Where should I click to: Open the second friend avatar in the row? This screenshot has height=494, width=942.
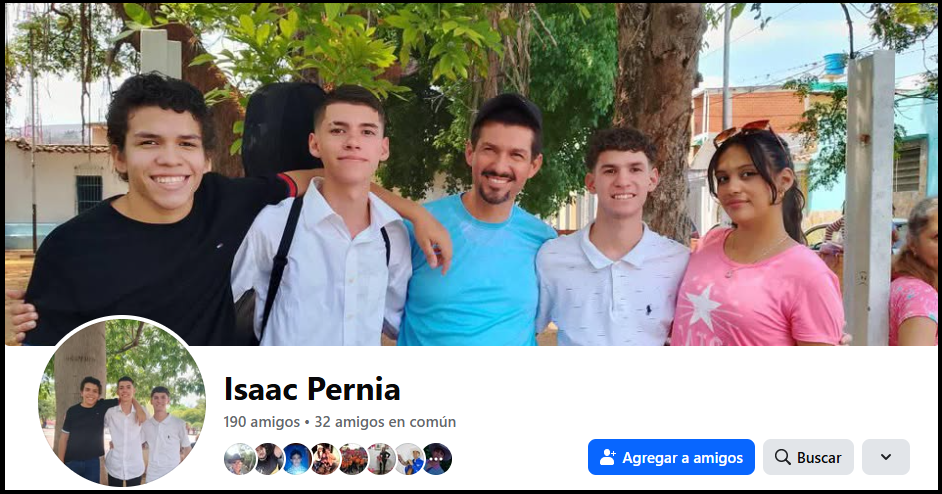[x=269, y=459]
